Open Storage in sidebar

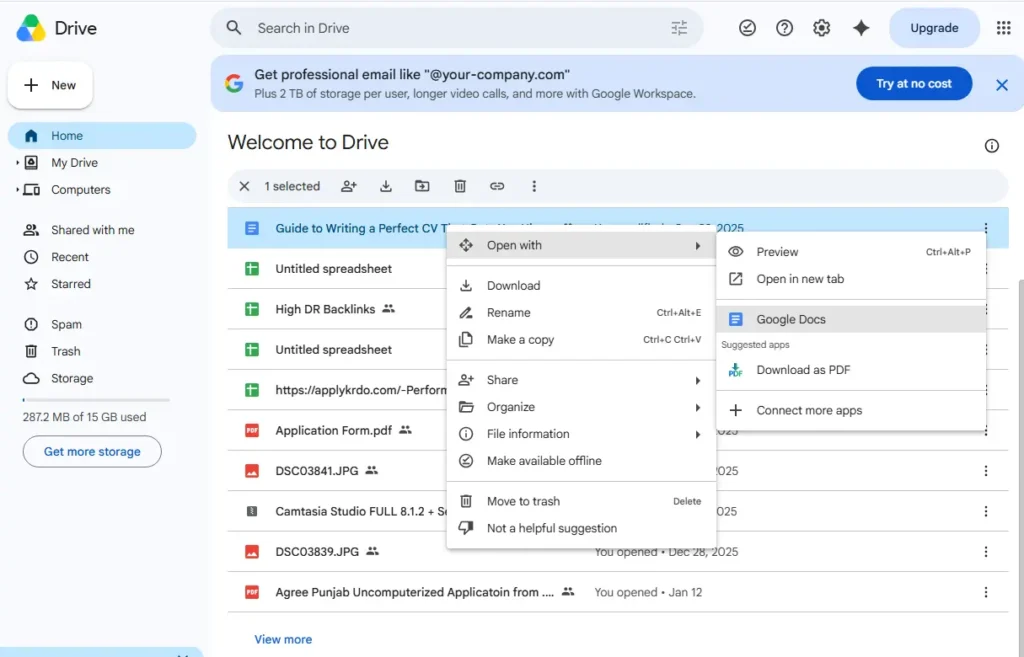72,378
